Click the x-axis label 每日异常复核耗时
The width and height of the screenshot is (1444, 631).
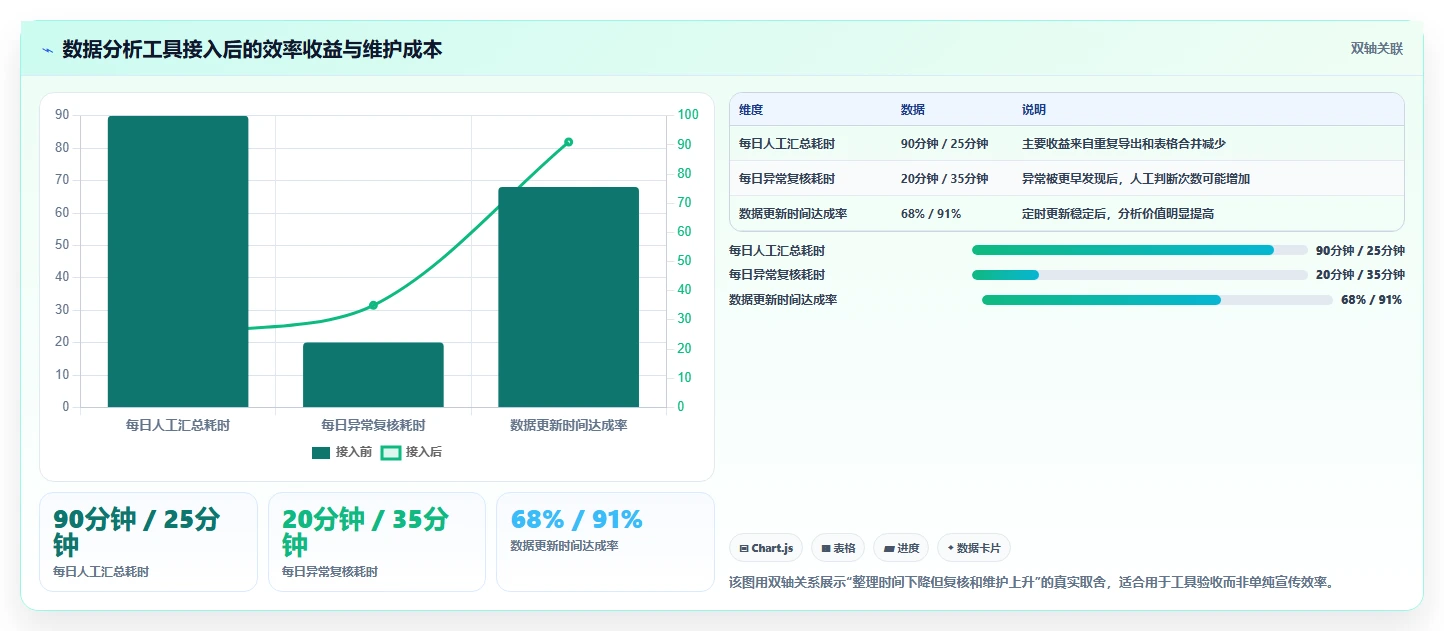[x=373, y=425]
